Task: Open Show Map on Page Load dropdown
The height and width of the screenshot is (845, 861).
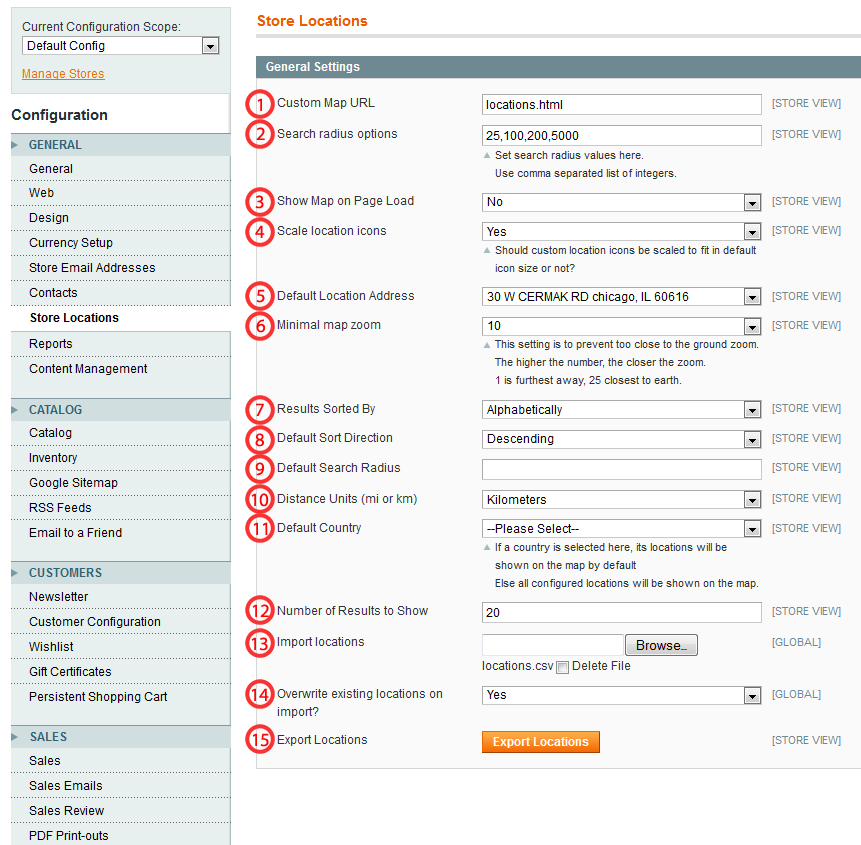Action: [x=622, y=202]
